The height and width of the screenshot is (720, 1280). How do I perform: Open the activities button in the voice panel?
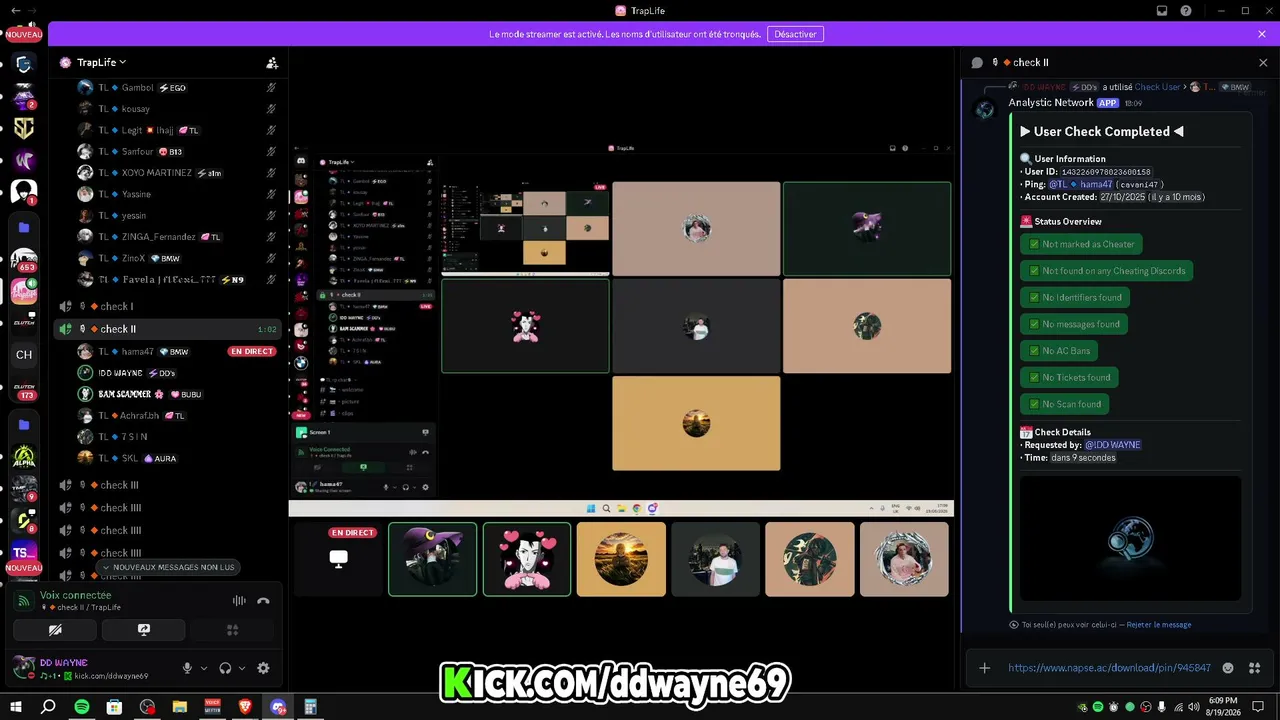232,630
